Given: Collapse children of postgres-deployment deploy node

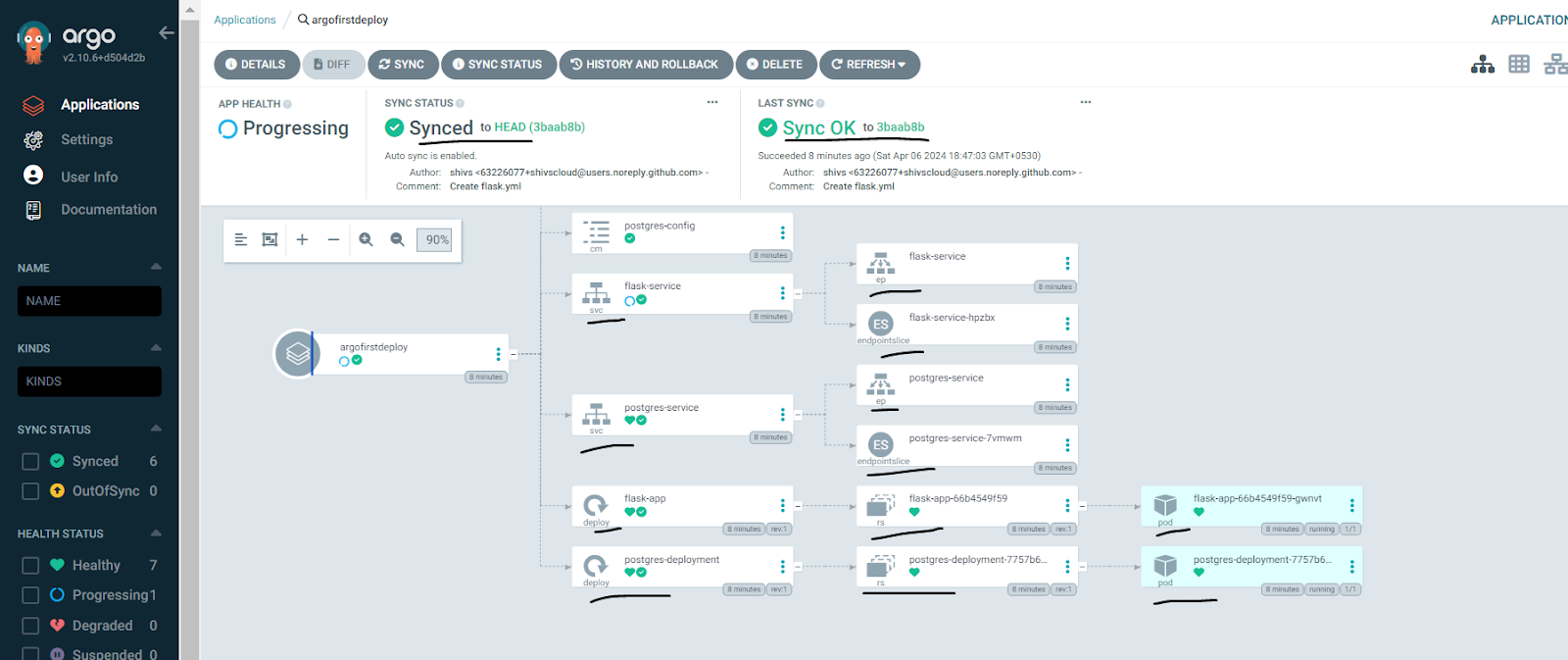Looking at the screenshot, I should (798, 566).
